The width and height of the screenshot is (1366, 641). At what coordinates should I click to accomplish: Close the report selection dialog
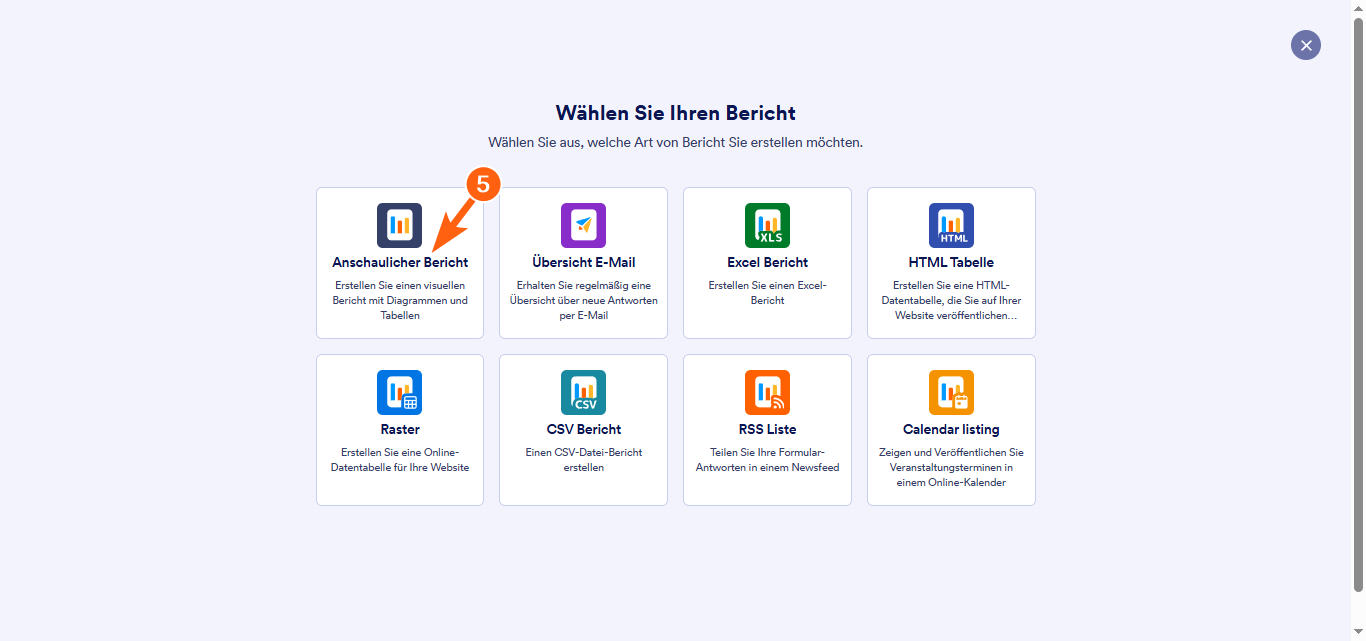point(1306,45)
